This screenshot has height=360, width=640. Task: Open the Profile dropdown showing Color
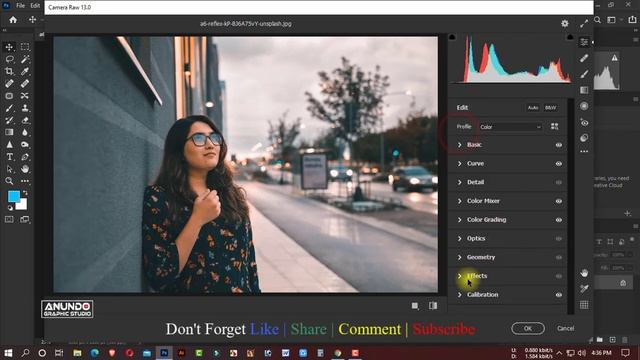point(511,127)
